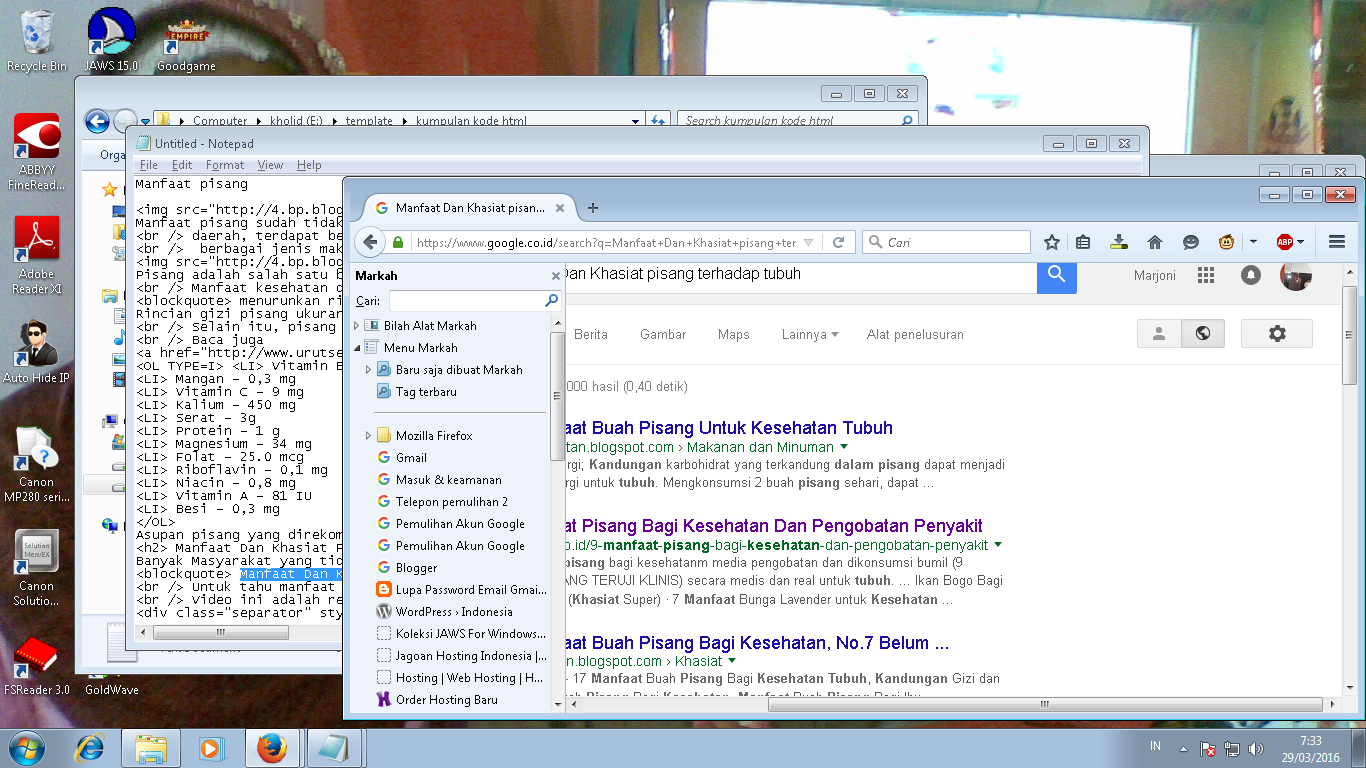Open View menu in Notepad
1366x768 pixels.
(270, 165)
